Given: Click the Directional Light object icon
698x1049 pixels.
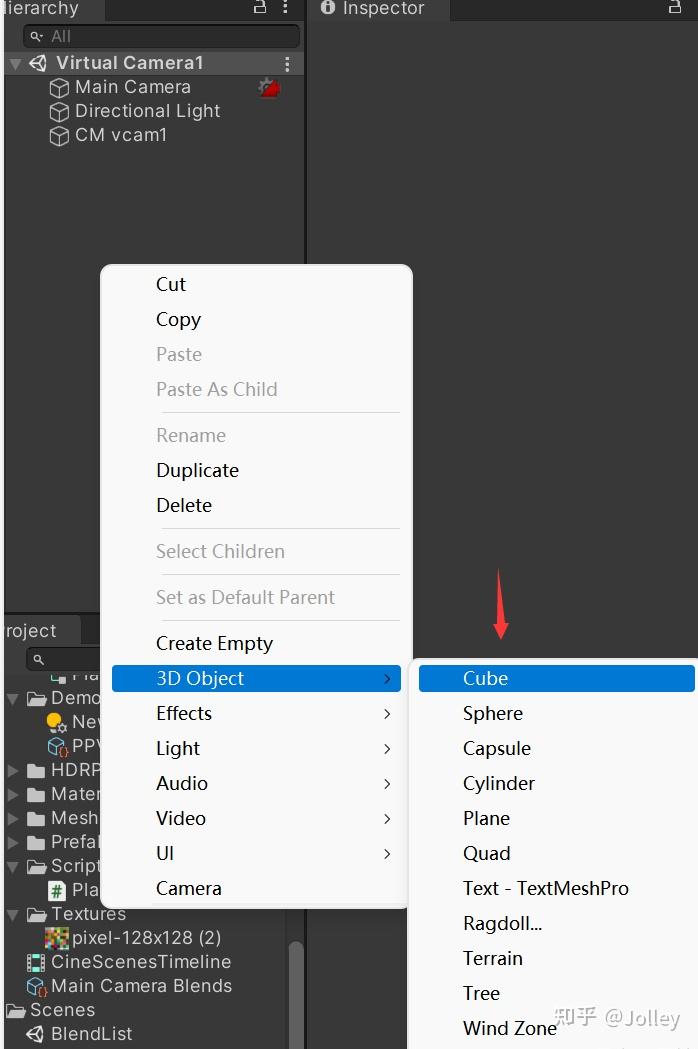Looking at the screenshot, I should pos(59,112).
